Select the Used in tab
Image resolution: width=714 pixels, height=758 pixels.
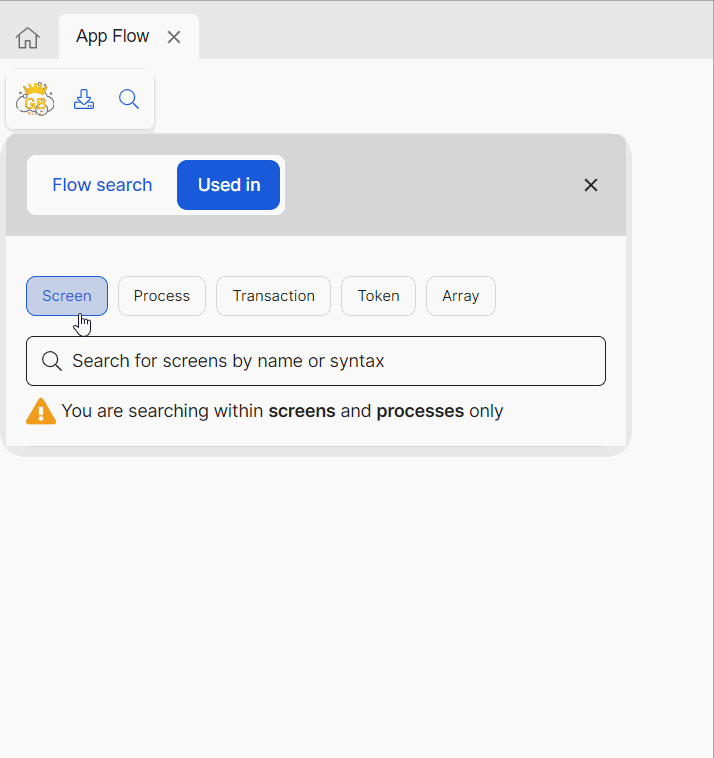point(229,185)
